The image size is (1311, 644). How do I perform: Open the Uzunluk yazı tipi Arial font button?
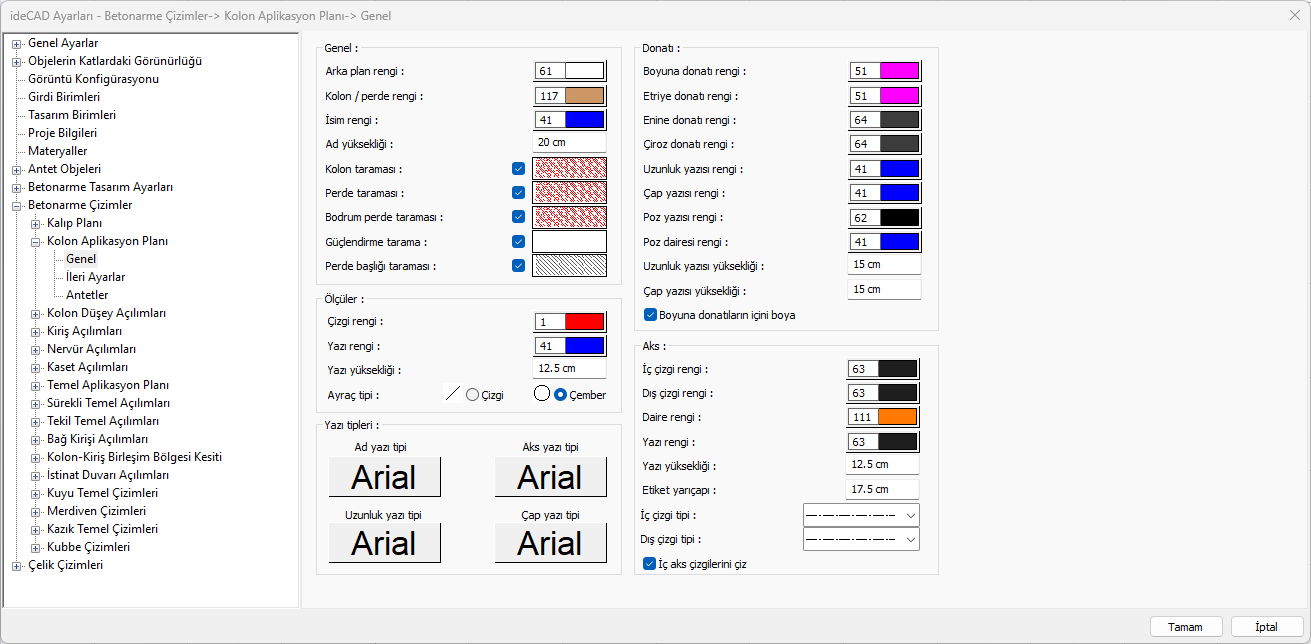point(384,543)
